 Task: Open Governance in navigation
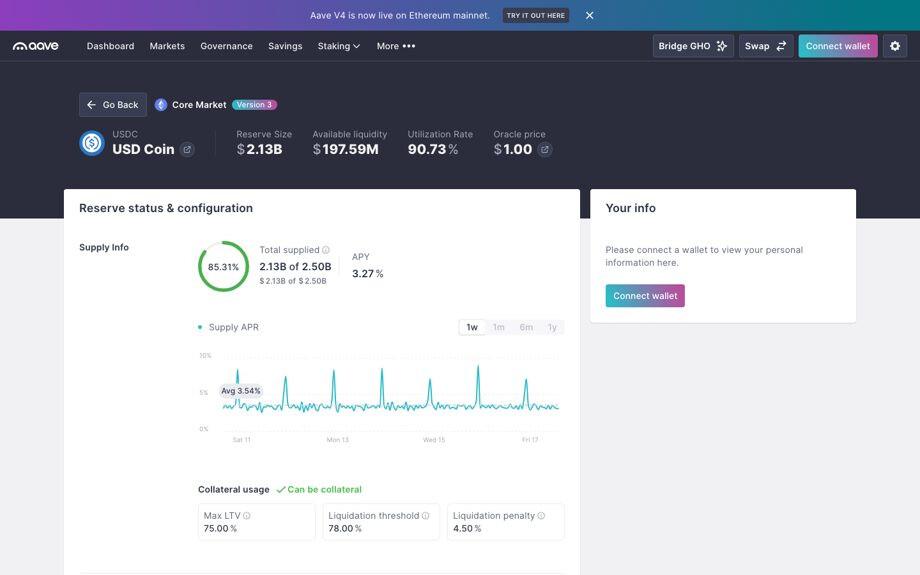click(226, 46)
